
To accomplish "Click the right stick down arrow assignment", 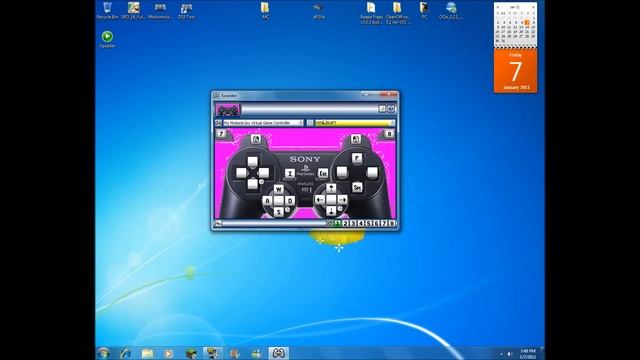I will click(331, 211).
